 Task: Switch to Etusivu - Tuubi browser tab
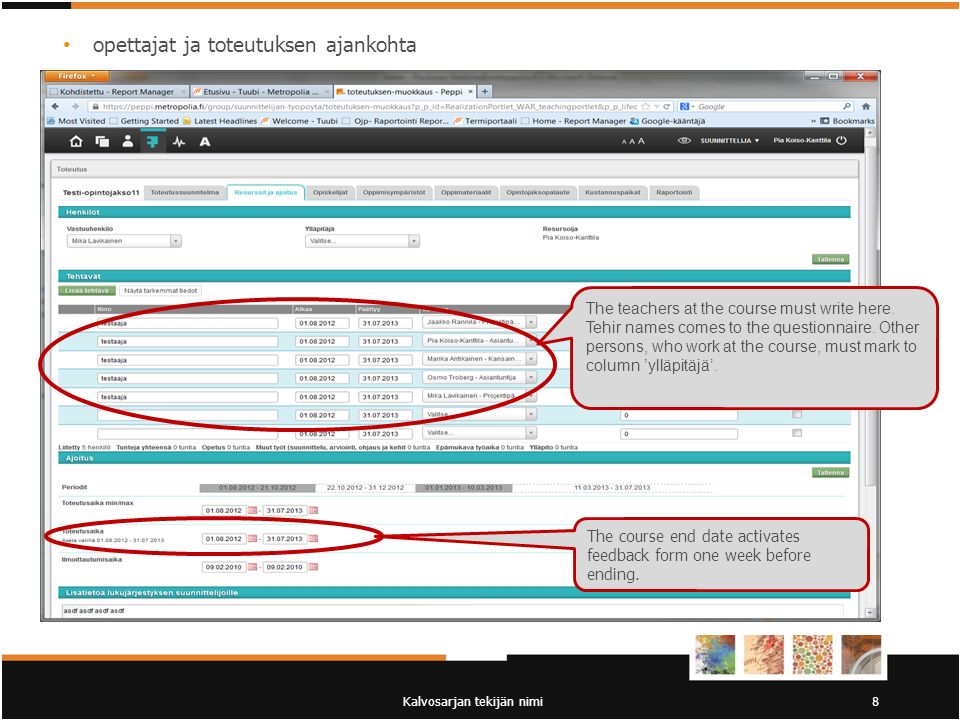click(x=261, y=91)
